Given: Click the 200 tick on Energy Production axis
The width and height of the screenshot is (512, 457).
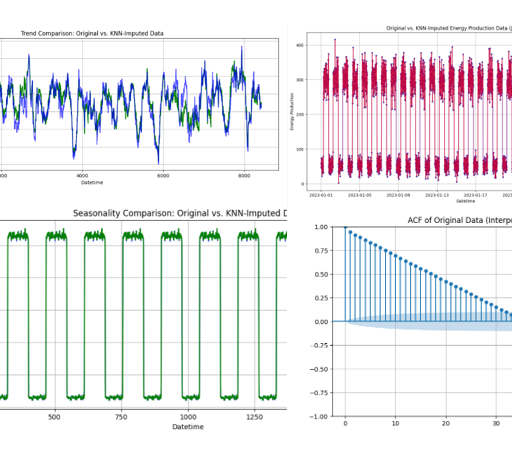Looking at the screenshot, I should (x=300, y=114).
